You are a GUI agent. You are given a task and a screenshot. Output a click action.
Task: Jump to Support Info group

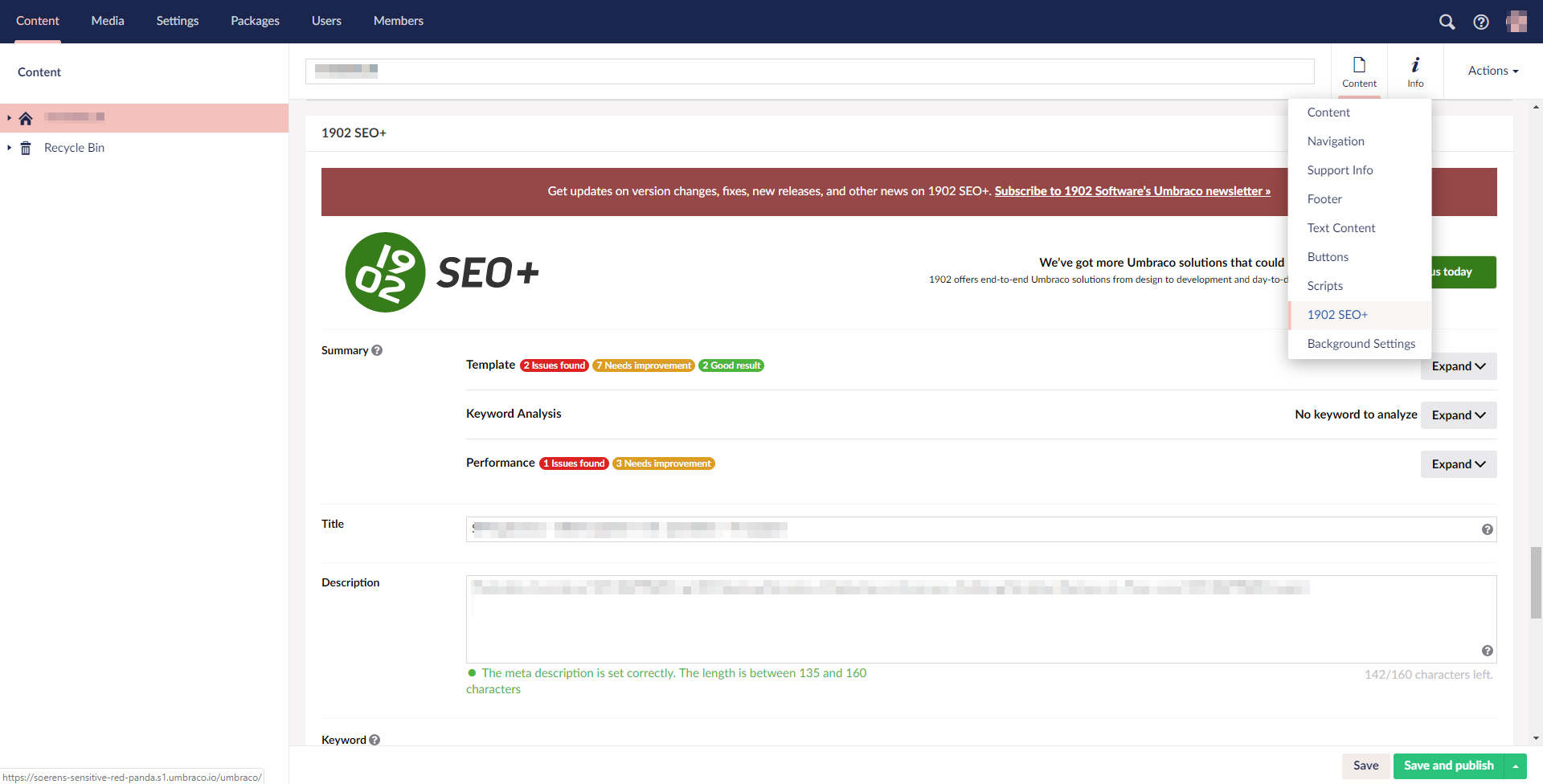(1360, 170)
